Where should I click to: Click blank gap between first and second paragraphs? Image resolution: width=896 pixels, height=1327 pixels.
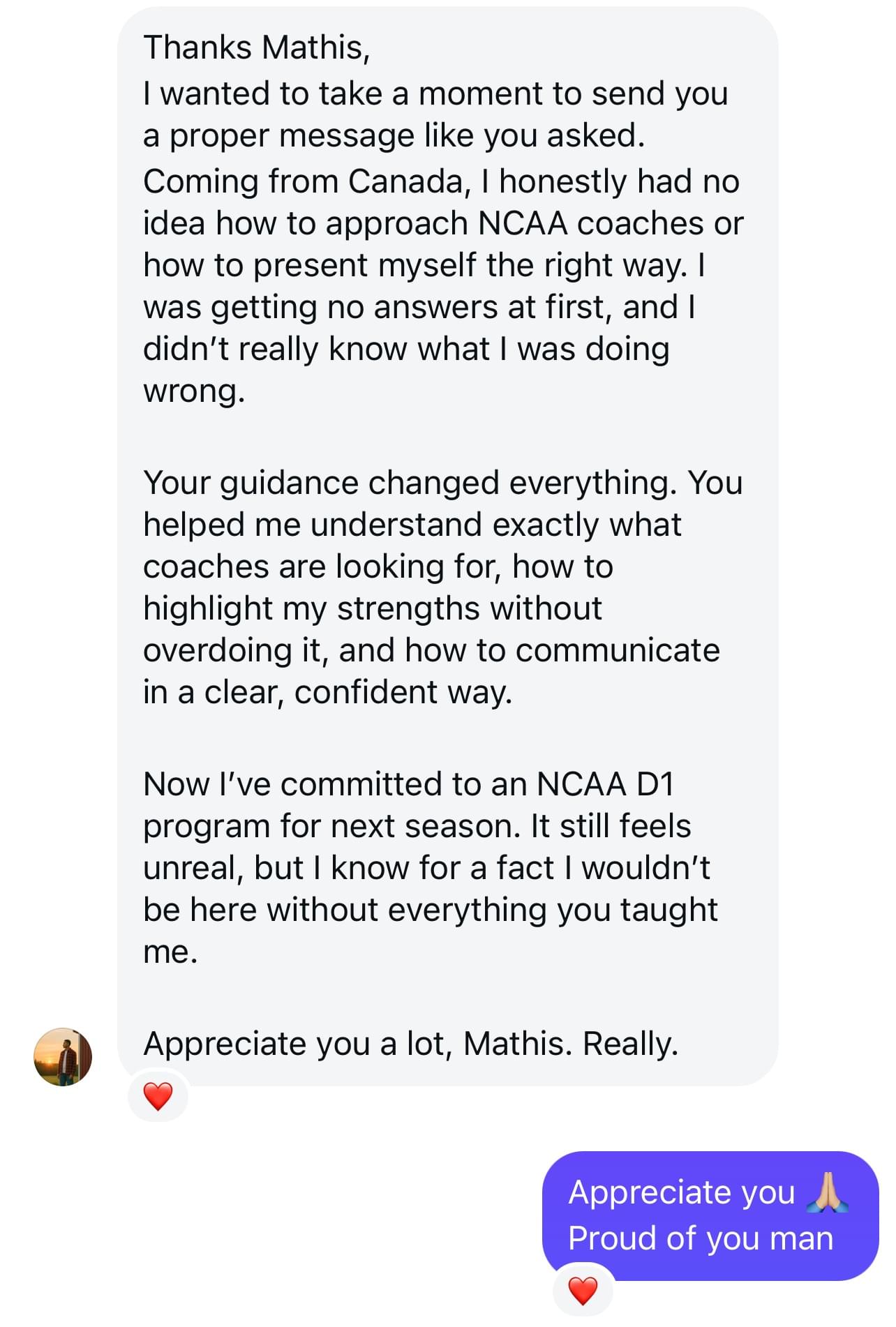pos(447,437)
